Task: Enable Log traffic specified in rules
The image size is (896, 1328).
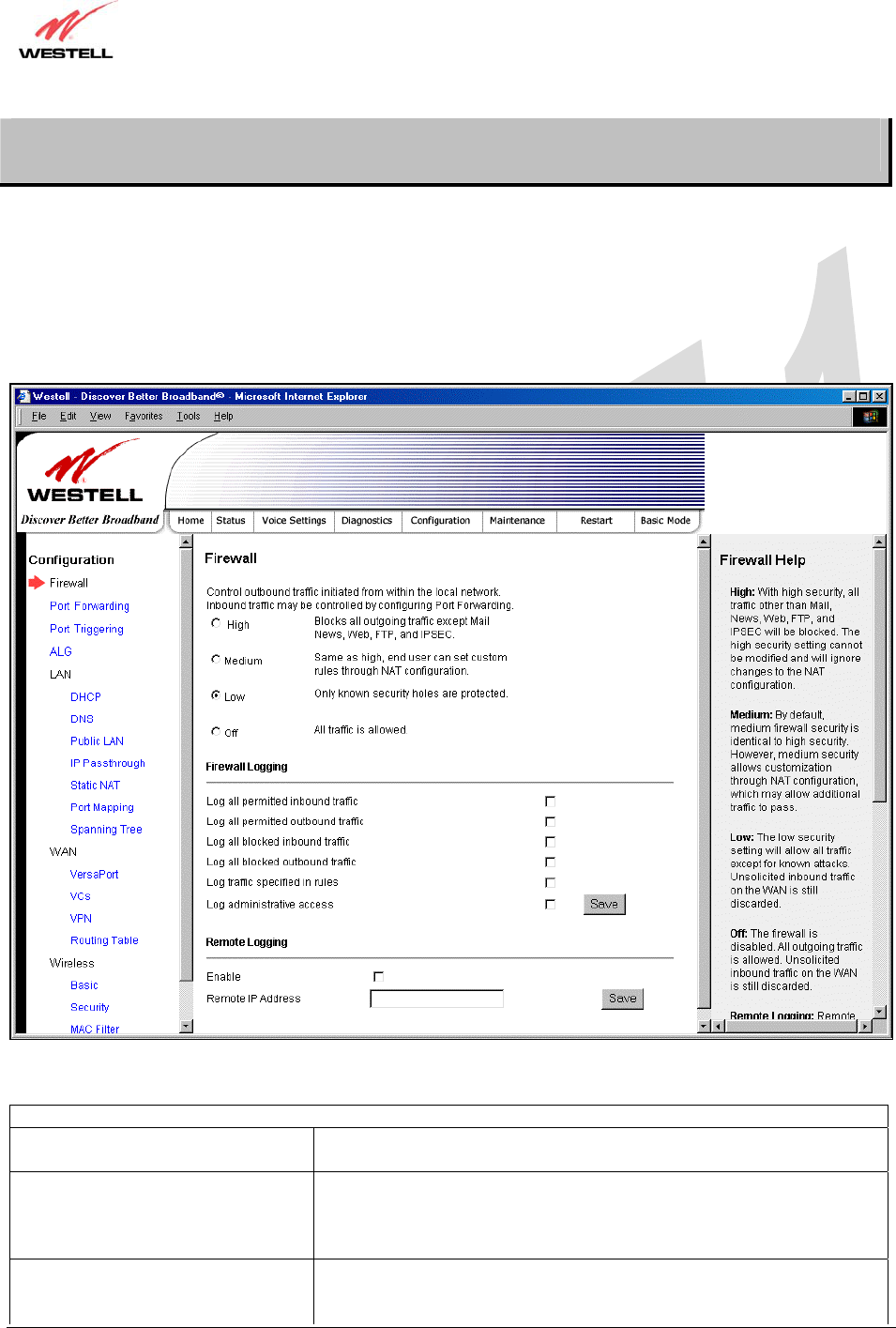Action: 550,883
